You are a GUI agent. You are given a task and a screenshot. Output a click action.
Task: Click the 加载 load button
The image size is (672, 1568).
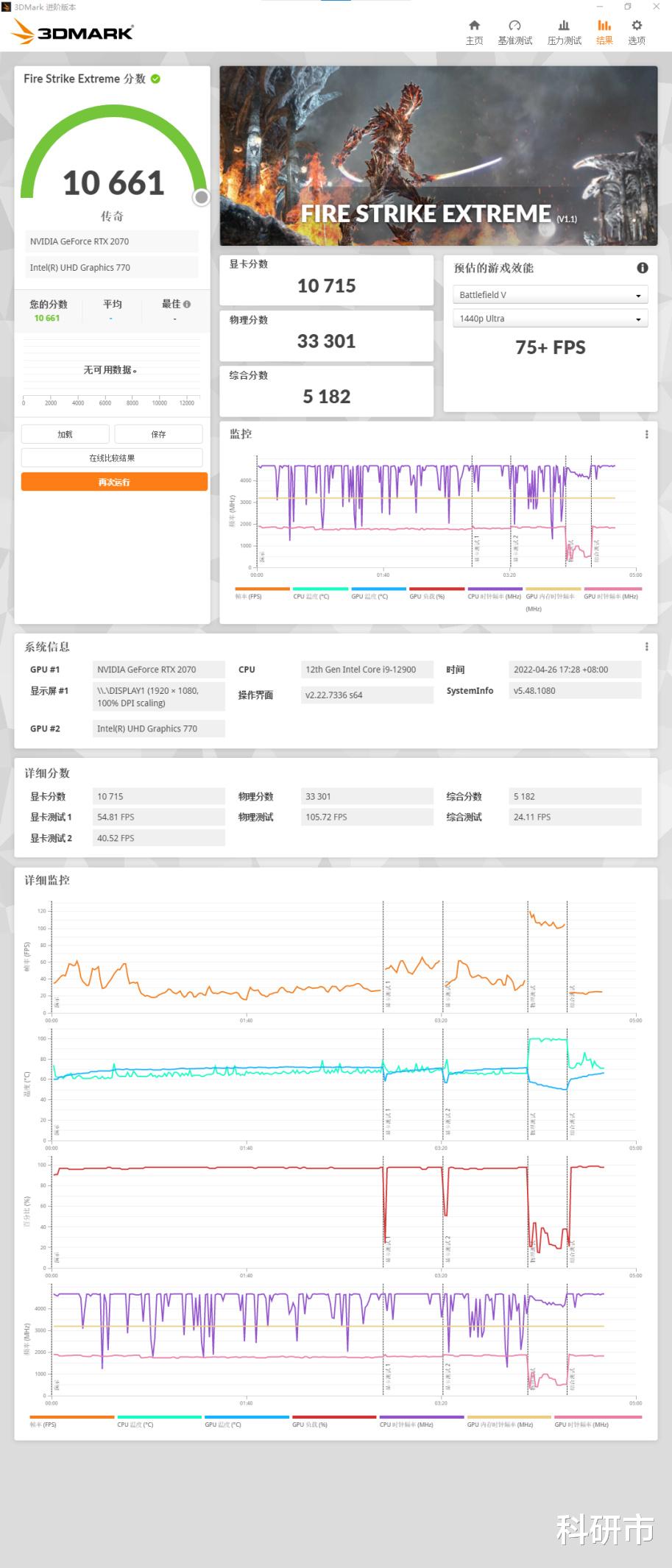(65, 434)
